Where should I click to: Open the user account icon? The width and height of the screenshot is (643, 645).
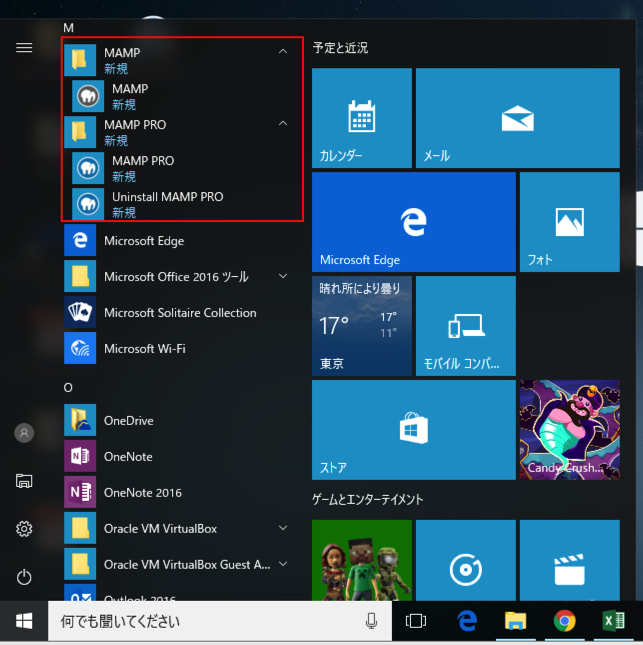coord(24,433)
